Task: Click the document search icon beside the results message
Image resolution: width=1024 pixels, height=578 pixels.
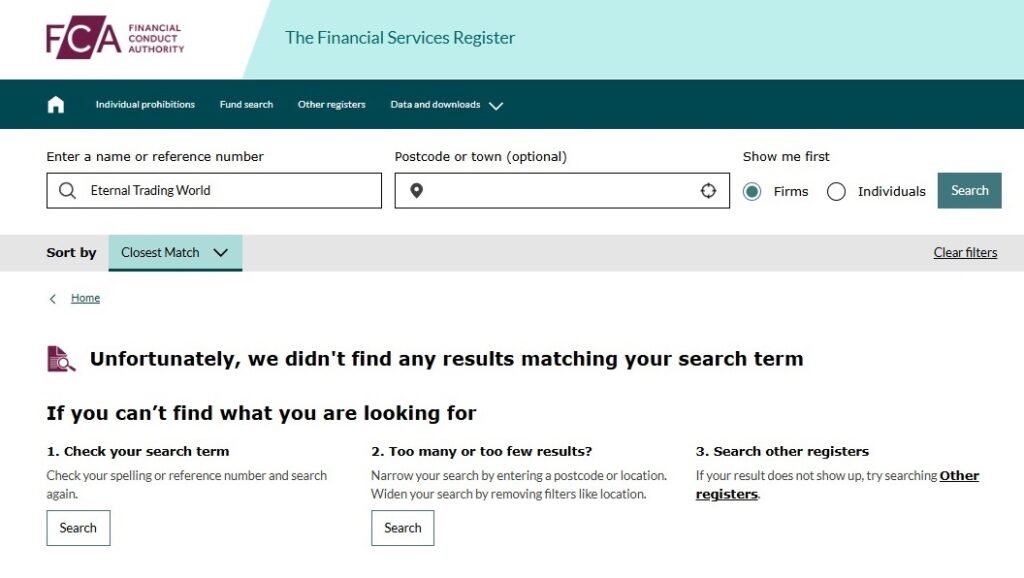Action: click(x=59, y=358)
